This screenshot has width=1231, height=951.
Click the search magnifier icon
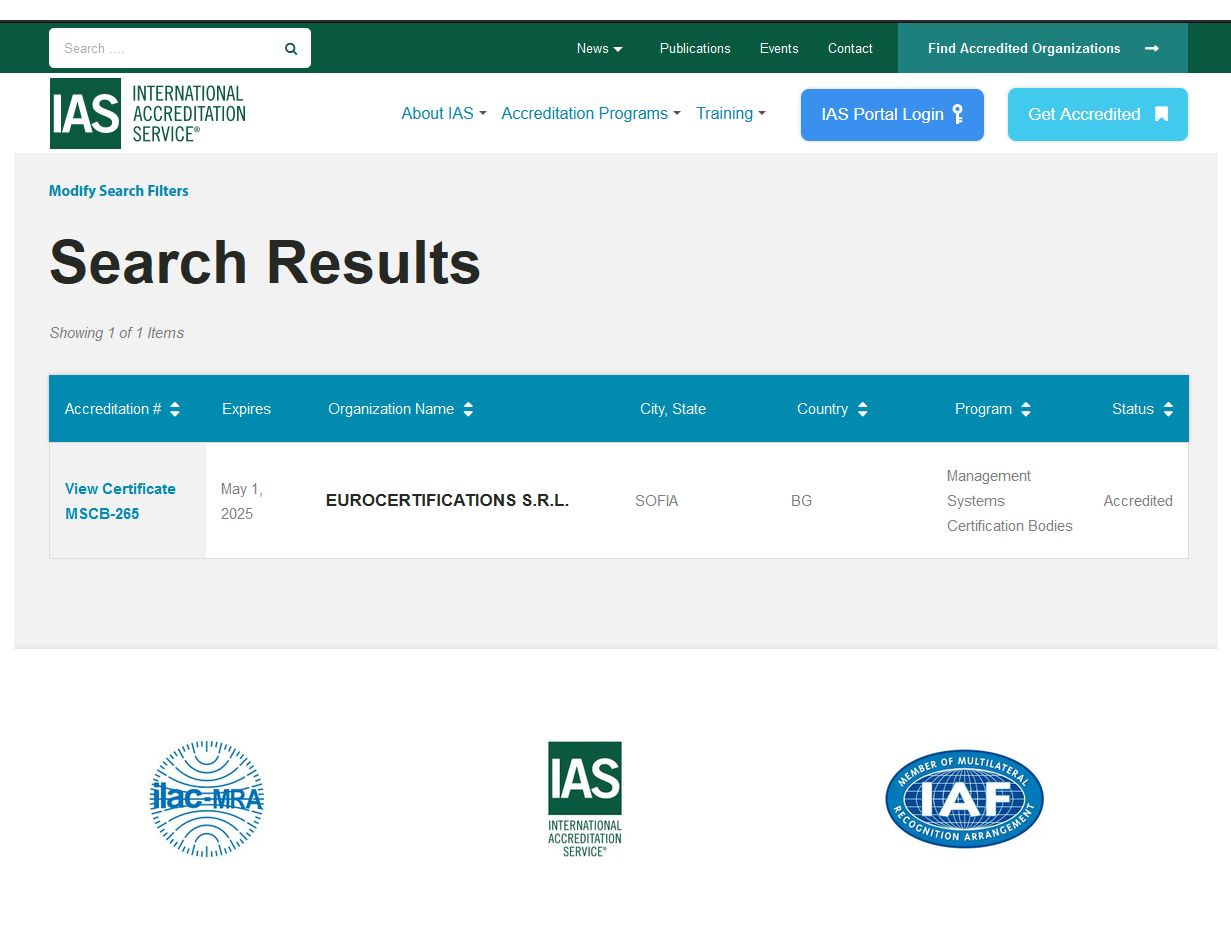click(291, 49)
